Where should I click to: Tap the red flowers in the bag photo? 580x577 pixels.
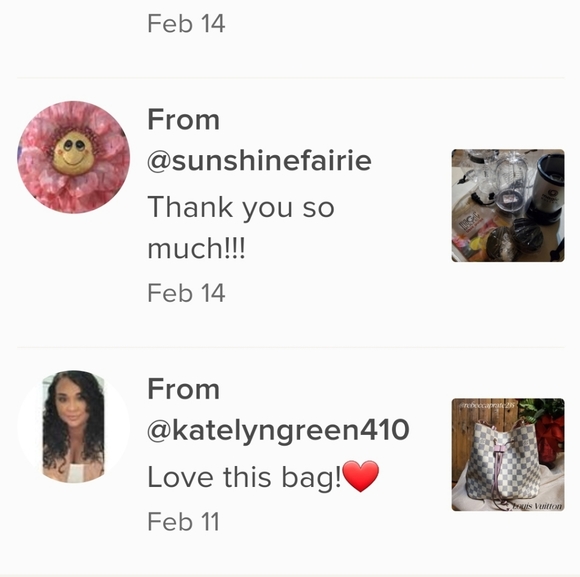[550, 435]
